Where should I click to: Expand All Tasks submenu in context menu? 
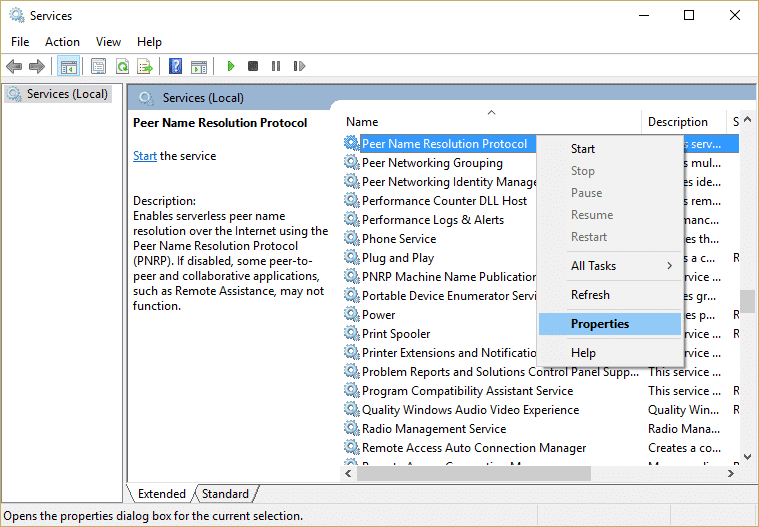pos(609,266)
